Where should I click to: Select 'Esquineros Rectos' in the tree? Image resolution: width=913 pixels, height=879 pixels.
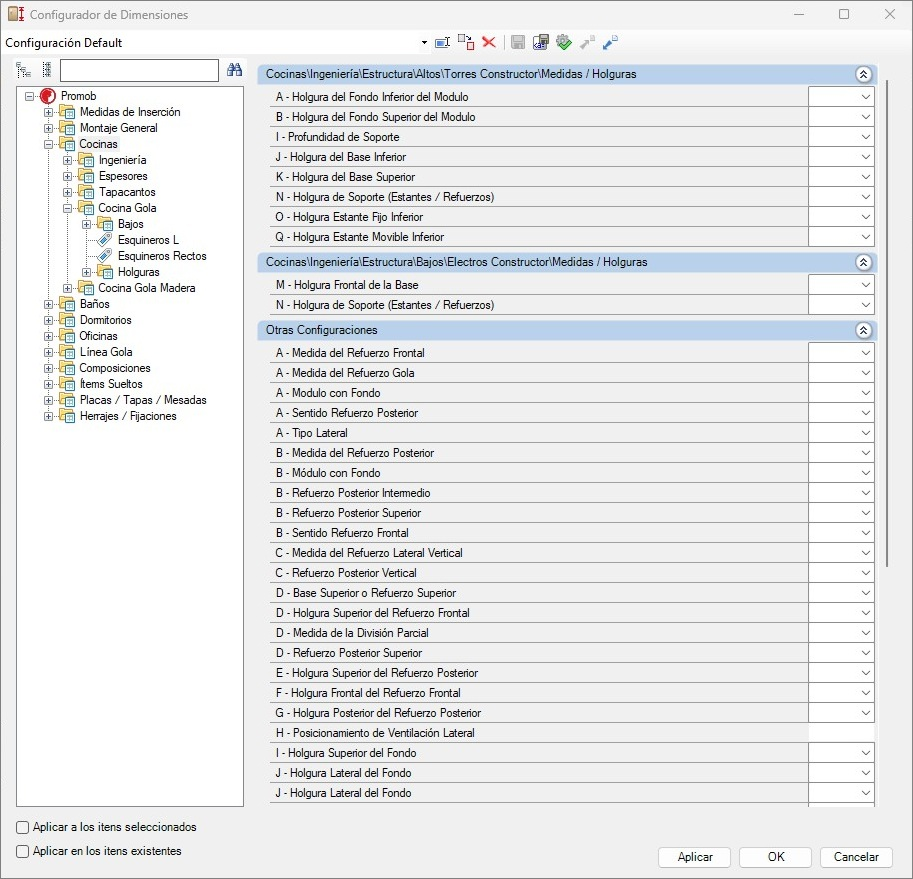[162, 256]
